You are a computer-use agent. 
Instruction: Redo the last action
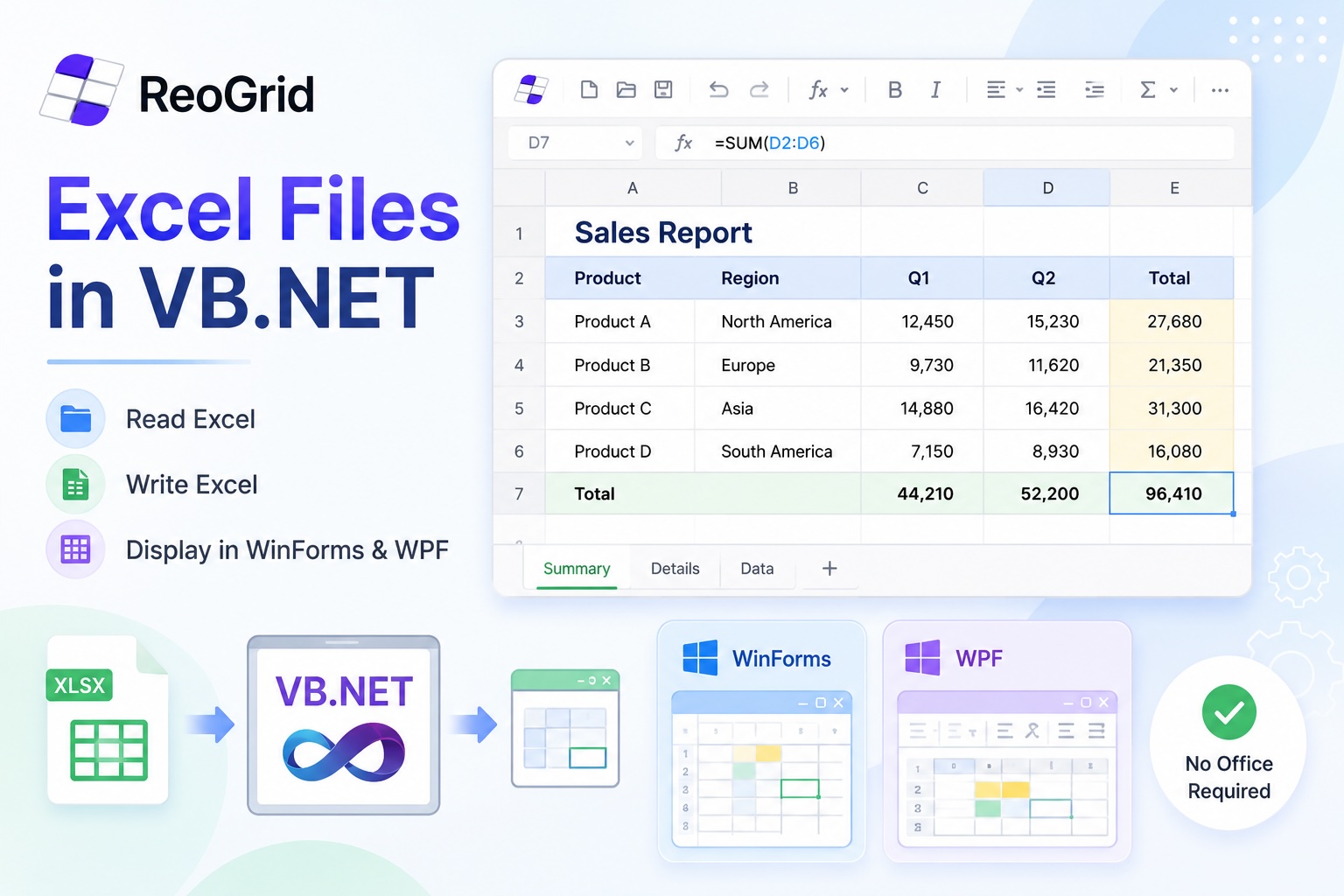(759, 89)
